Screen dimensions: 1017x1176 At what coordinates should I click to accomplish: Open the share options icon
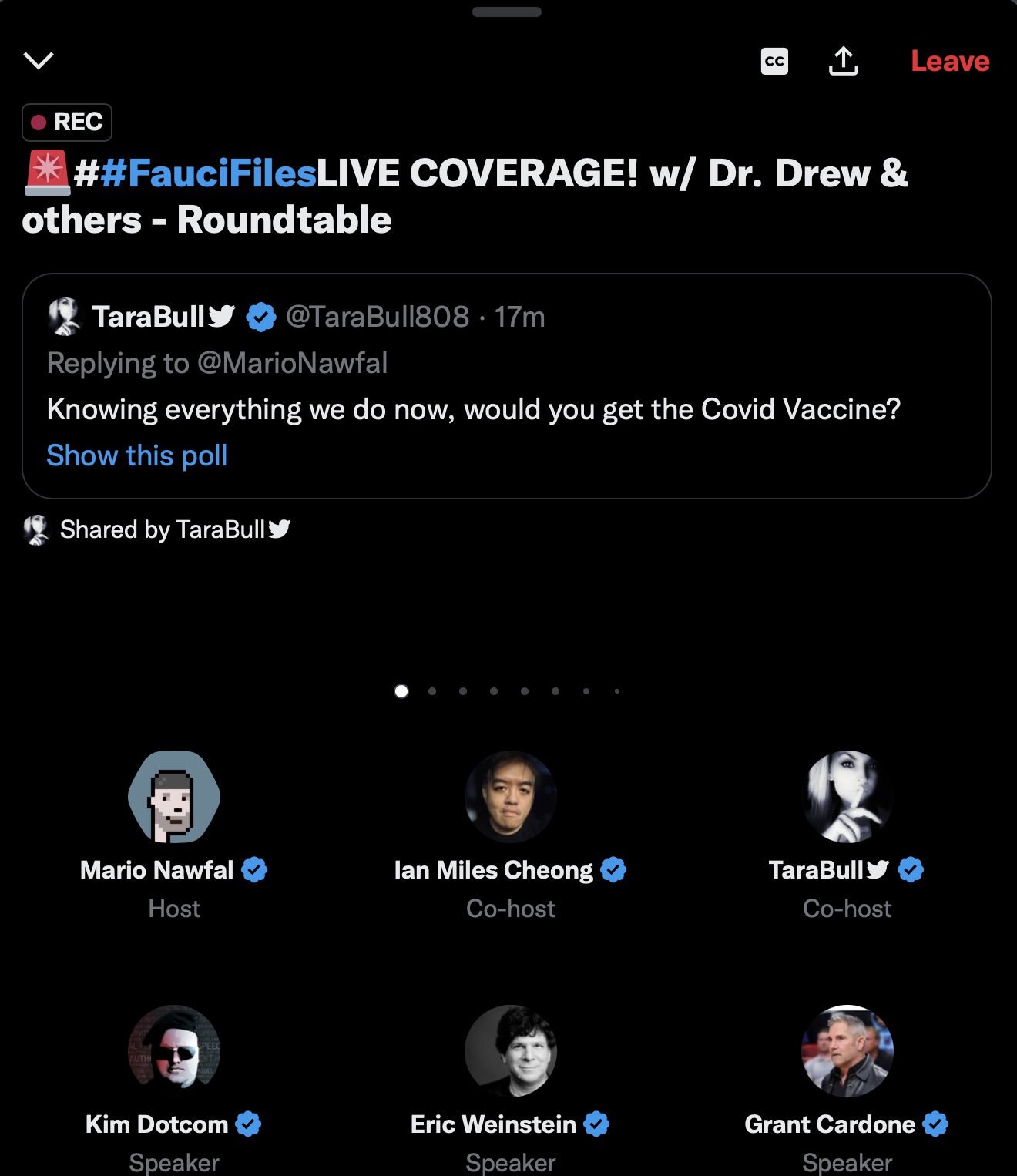click(x=844, y=61)
